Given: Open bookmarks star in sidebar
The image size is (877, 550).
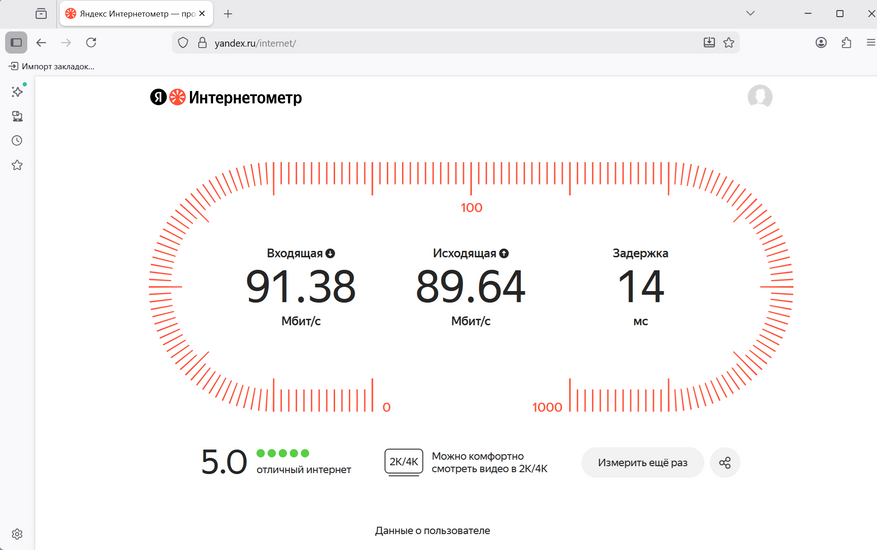Looking at the screenshot, I should point(17,165).
